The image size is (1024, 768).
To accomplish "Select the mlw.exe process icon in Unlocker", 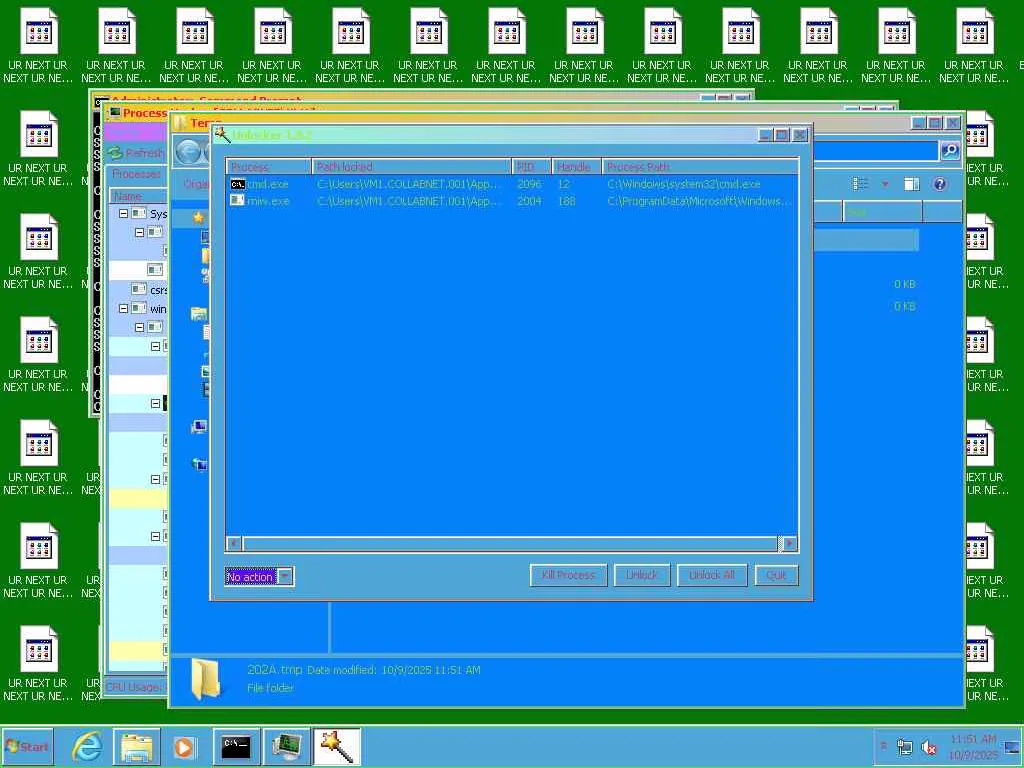I will point(238,200).
